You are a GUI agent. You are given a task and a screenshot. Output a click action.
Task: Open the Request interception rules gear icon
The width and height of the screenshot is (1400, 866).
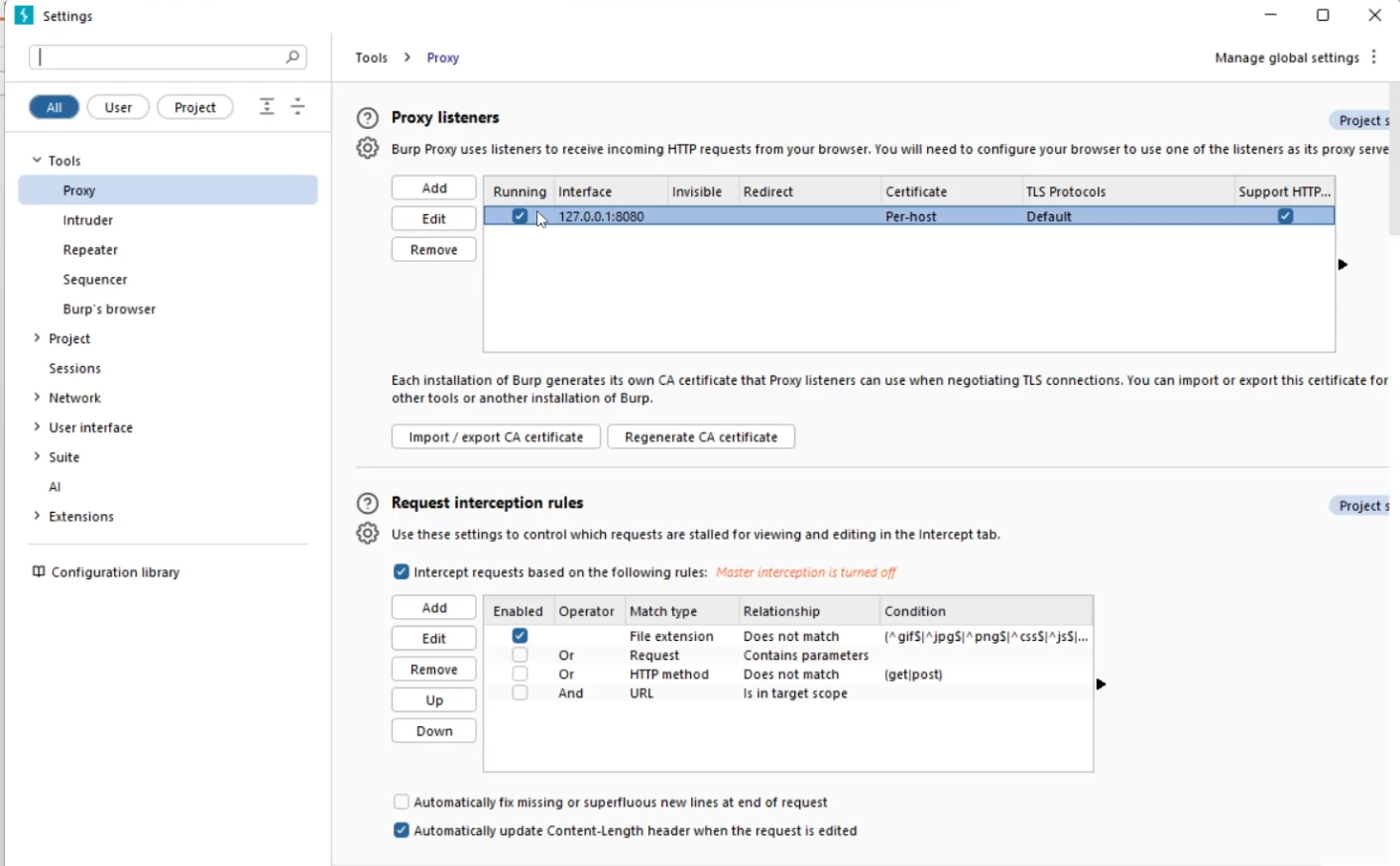pos(368,533)
